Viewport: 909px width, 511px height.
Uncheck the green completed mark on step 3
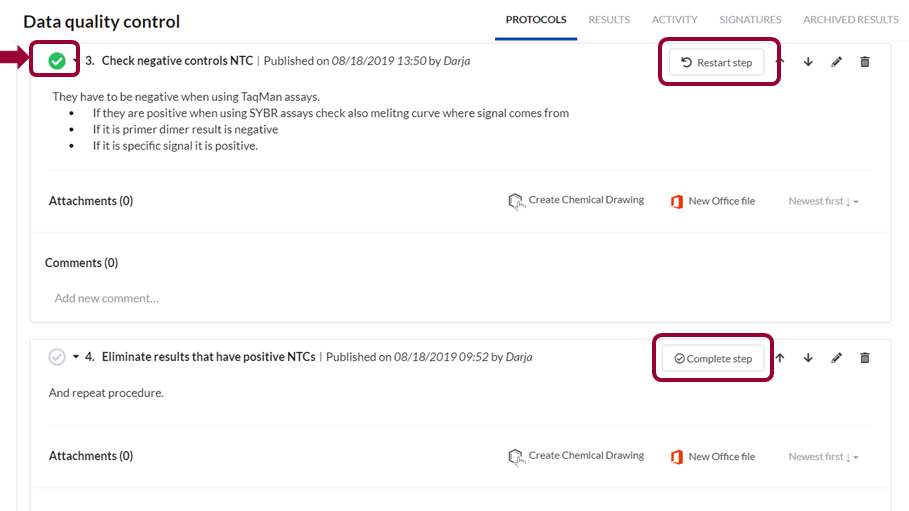pos(57,61)
